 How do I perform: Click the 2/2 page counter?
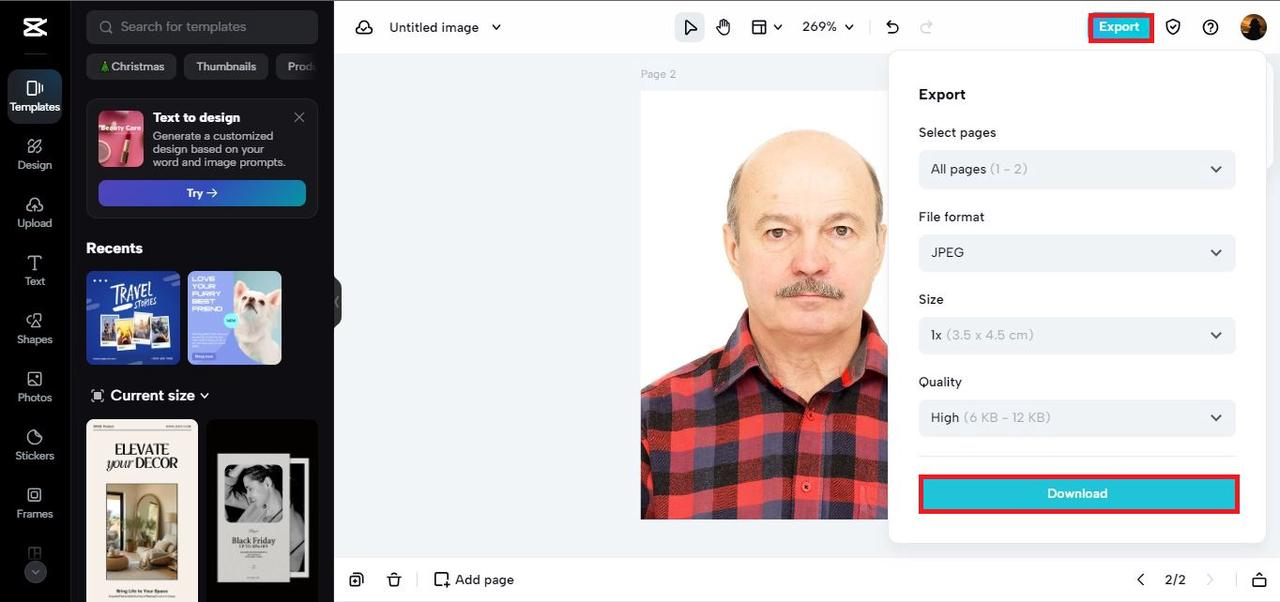tap(1175, 580)
